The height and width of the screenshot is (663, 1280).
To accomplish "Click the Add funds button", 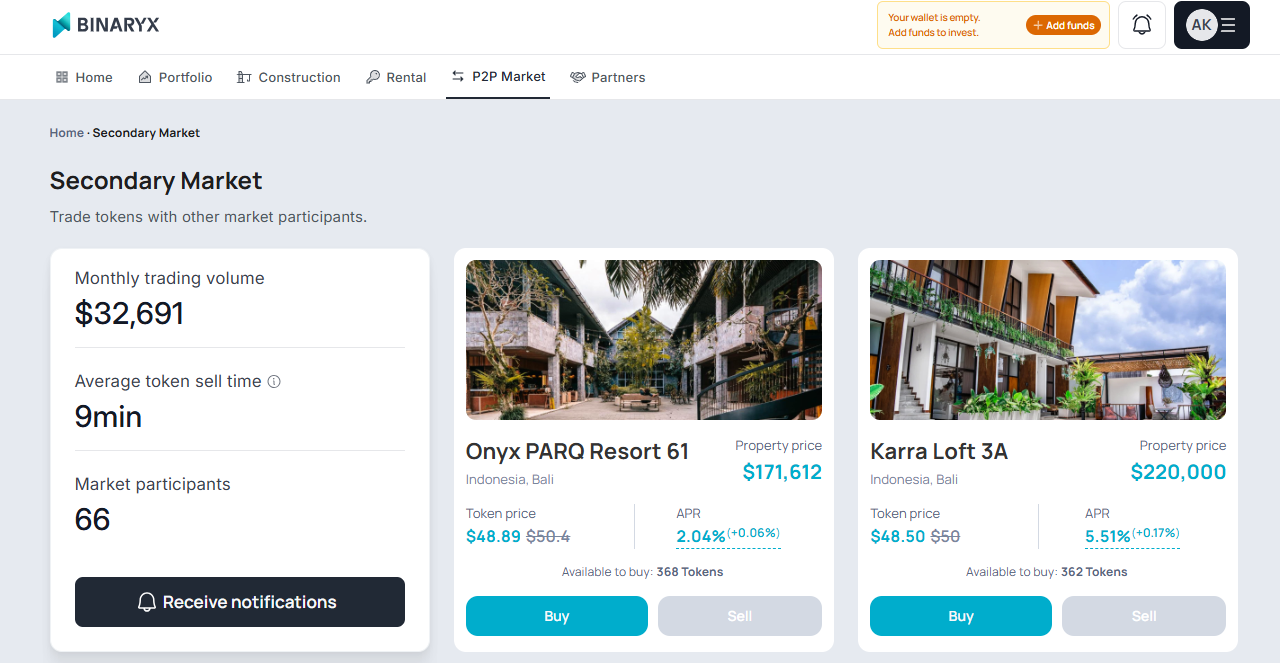I will (x=1063, y=25).
